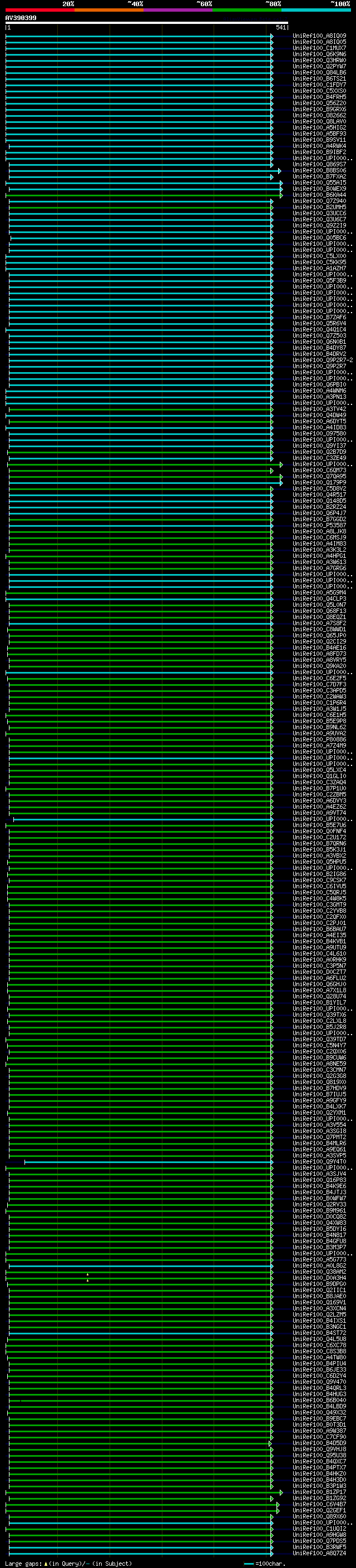Image resolution: width=356 pixels, height=1568 pixels.
Task: Click label UniRef100_C1P6R4
Action: (319, 703)
